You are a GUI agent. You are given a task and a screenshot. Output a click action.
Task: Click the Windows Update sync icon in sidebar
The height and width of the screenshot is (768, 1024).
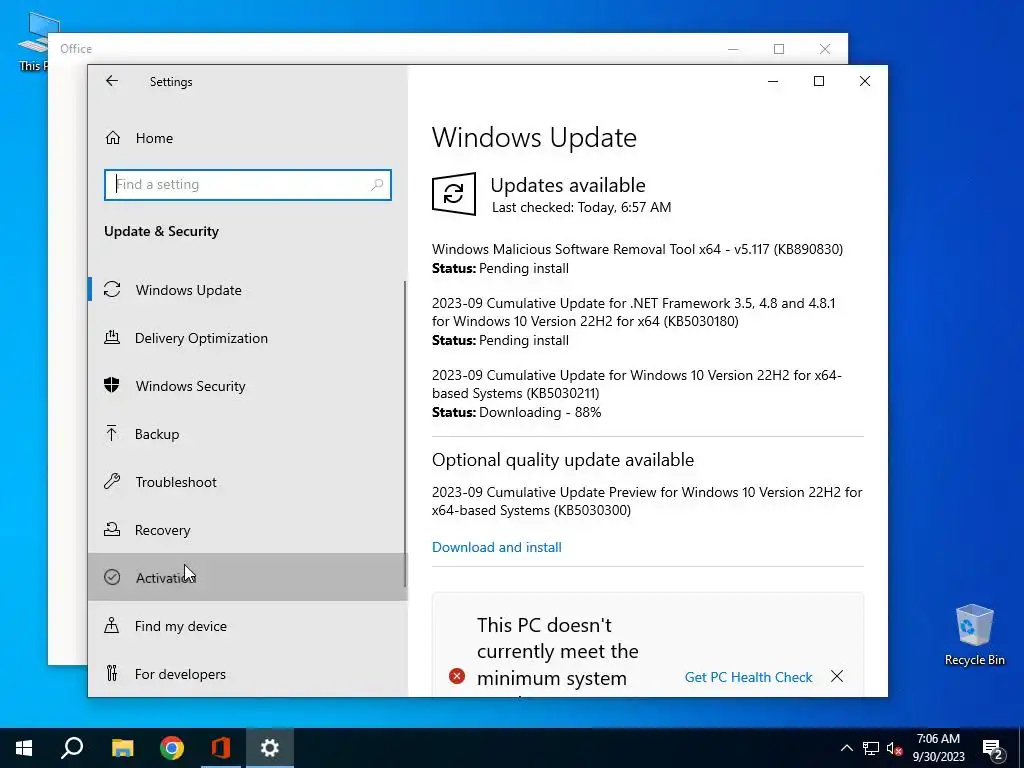pyautogui.click(x=112, y=289)
